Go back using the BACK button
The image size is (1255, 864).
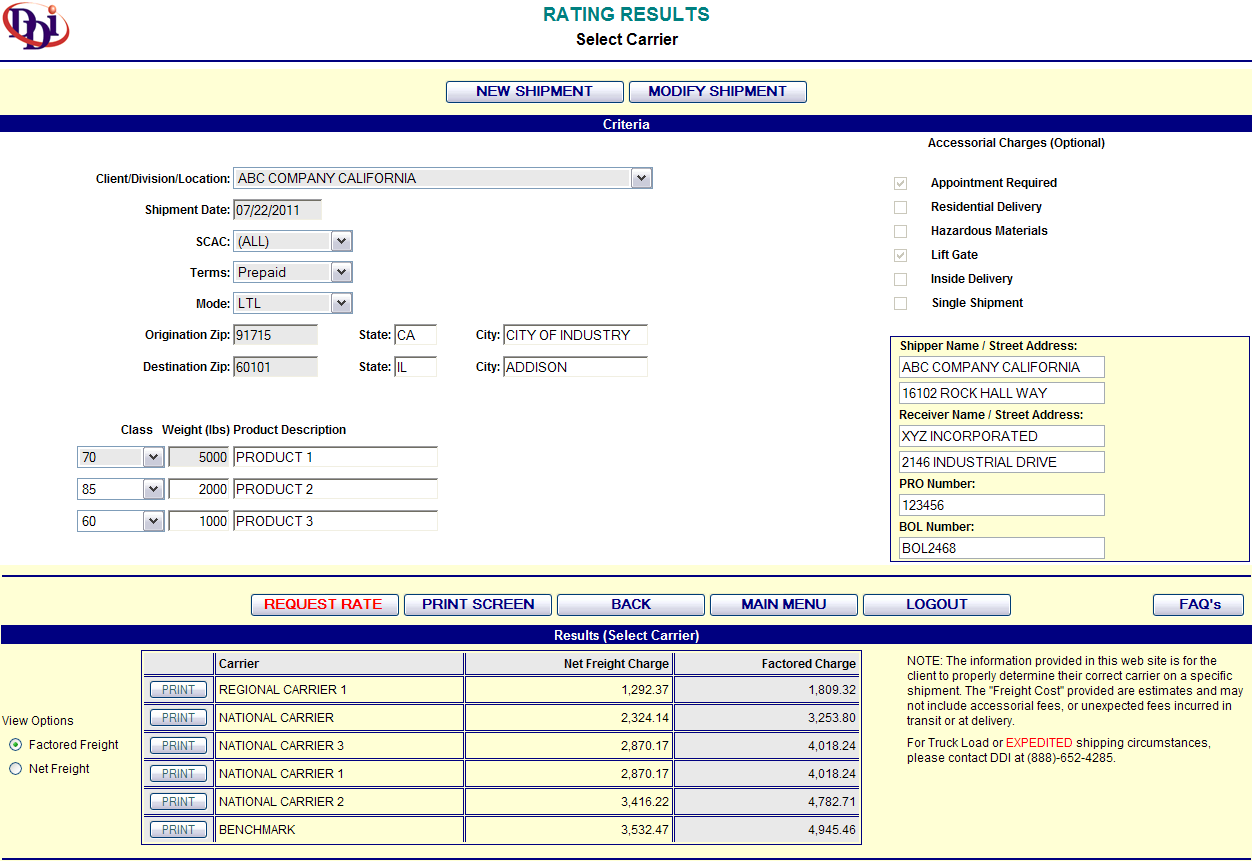click(x=631, y=605)
